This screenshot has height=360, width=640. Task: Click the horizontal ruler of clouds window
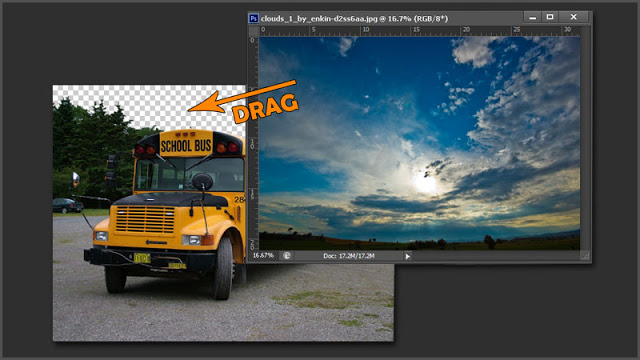420,31
